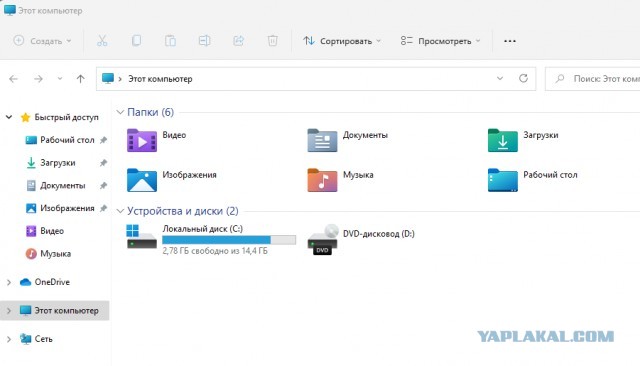640x366 pixels.
Task: Refresh the address bar location
Action: 523,78
